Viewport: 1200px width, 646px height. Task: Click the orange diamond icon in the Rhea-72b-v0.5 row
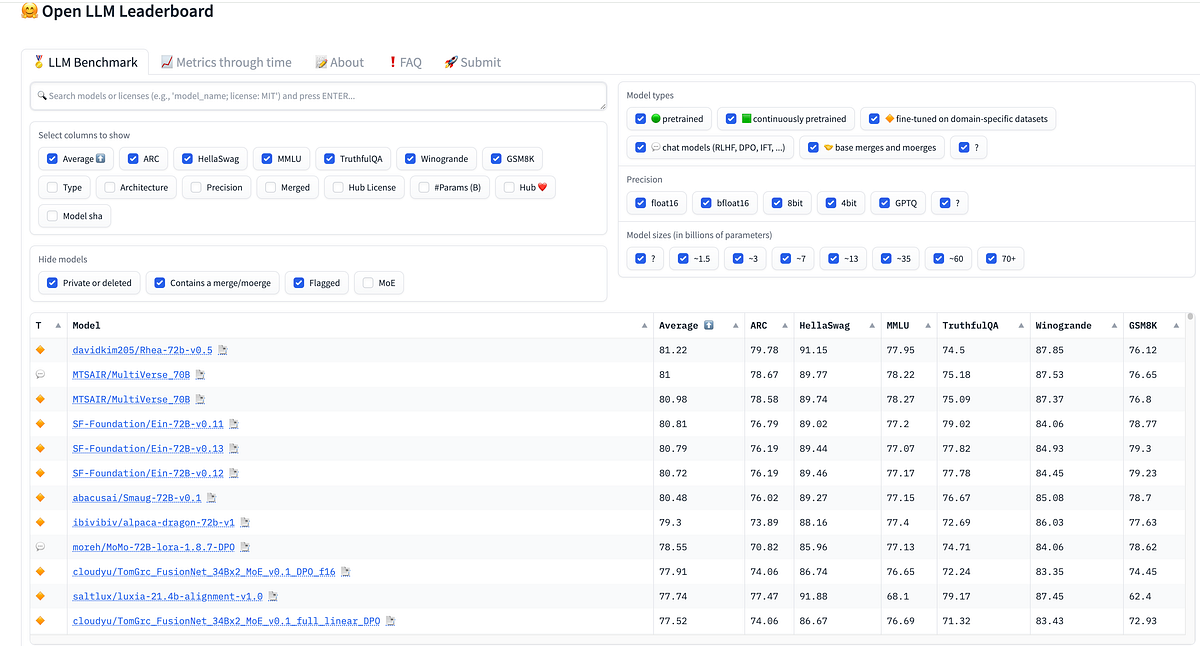(x=40, y=350)
